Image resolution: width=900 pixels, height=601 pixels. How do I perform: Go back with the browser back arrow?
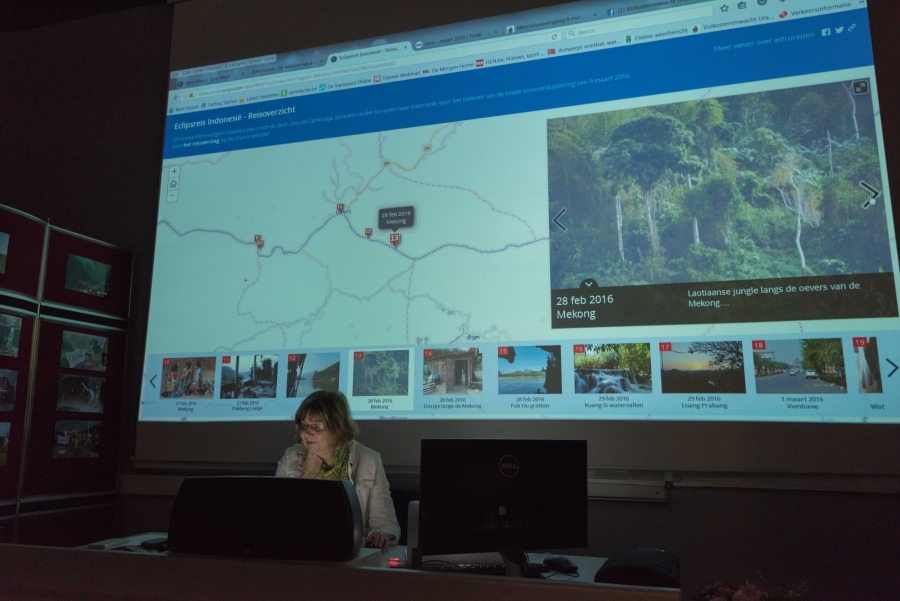point(177,97)
